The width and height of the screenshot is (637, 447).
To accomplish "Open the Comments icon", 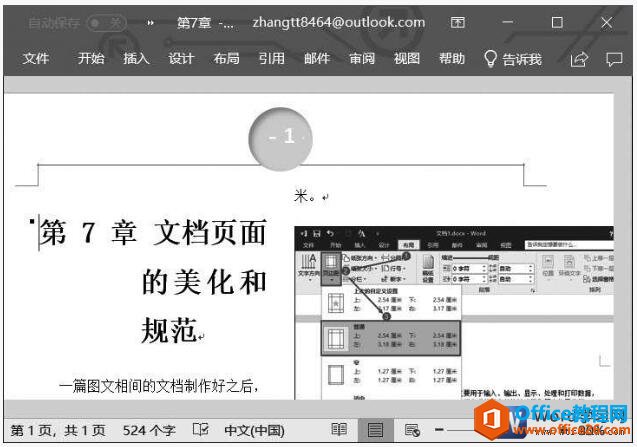I will point(614,59).
